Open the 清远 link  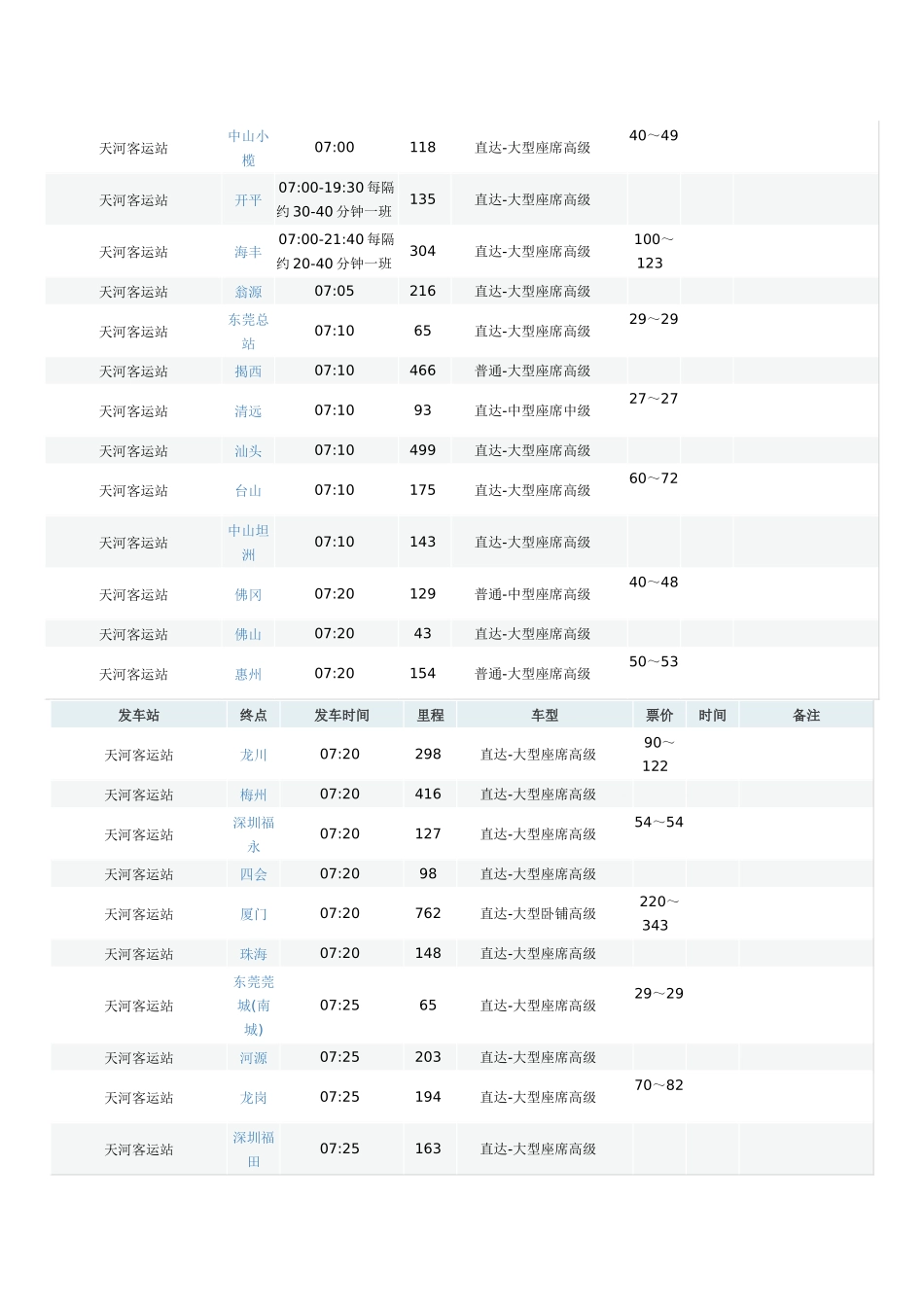tap(248, 411)
